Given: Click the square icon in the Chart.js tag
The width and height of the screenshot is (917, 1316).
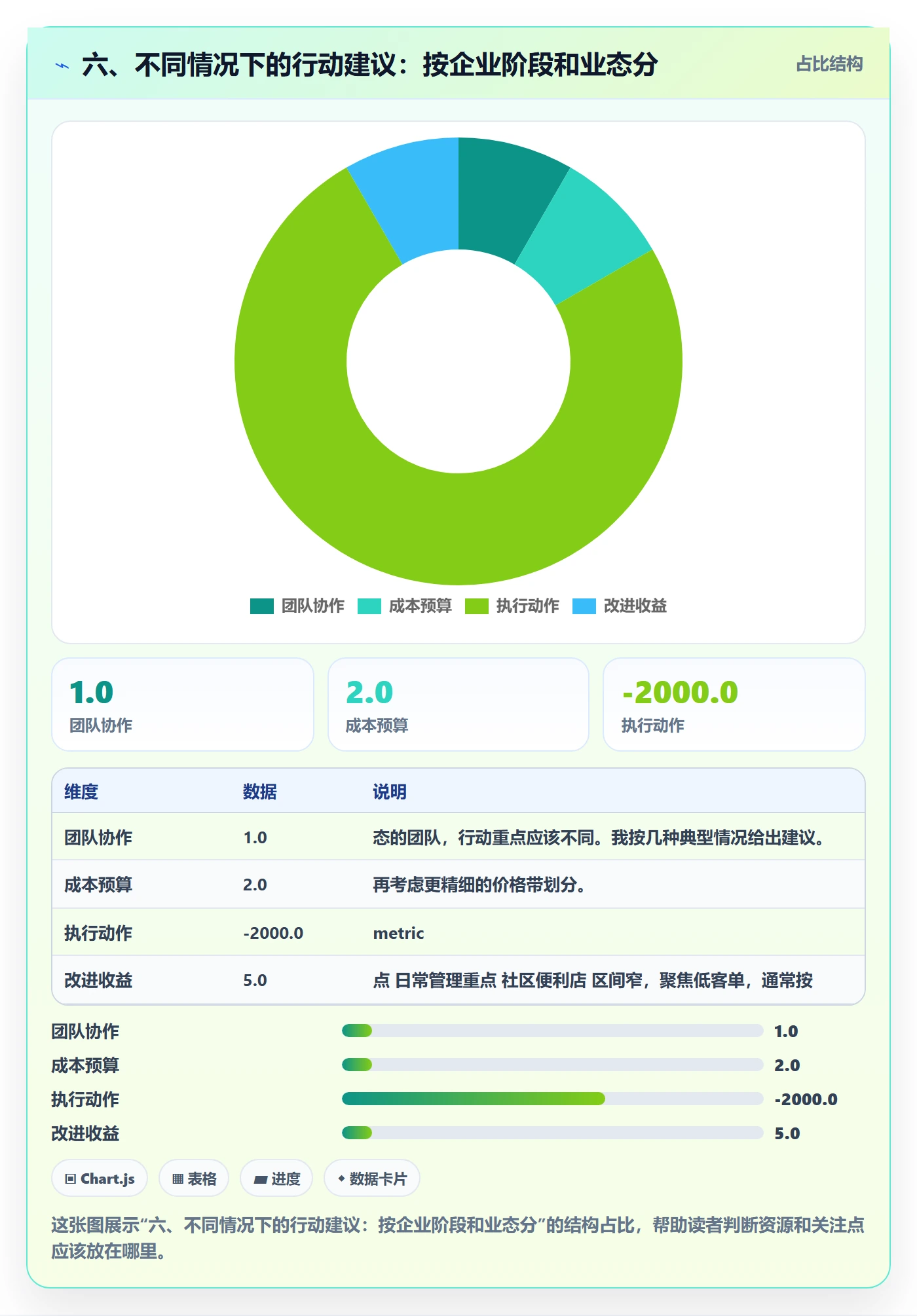Looking at the screenshot, I should (70, 1179).
